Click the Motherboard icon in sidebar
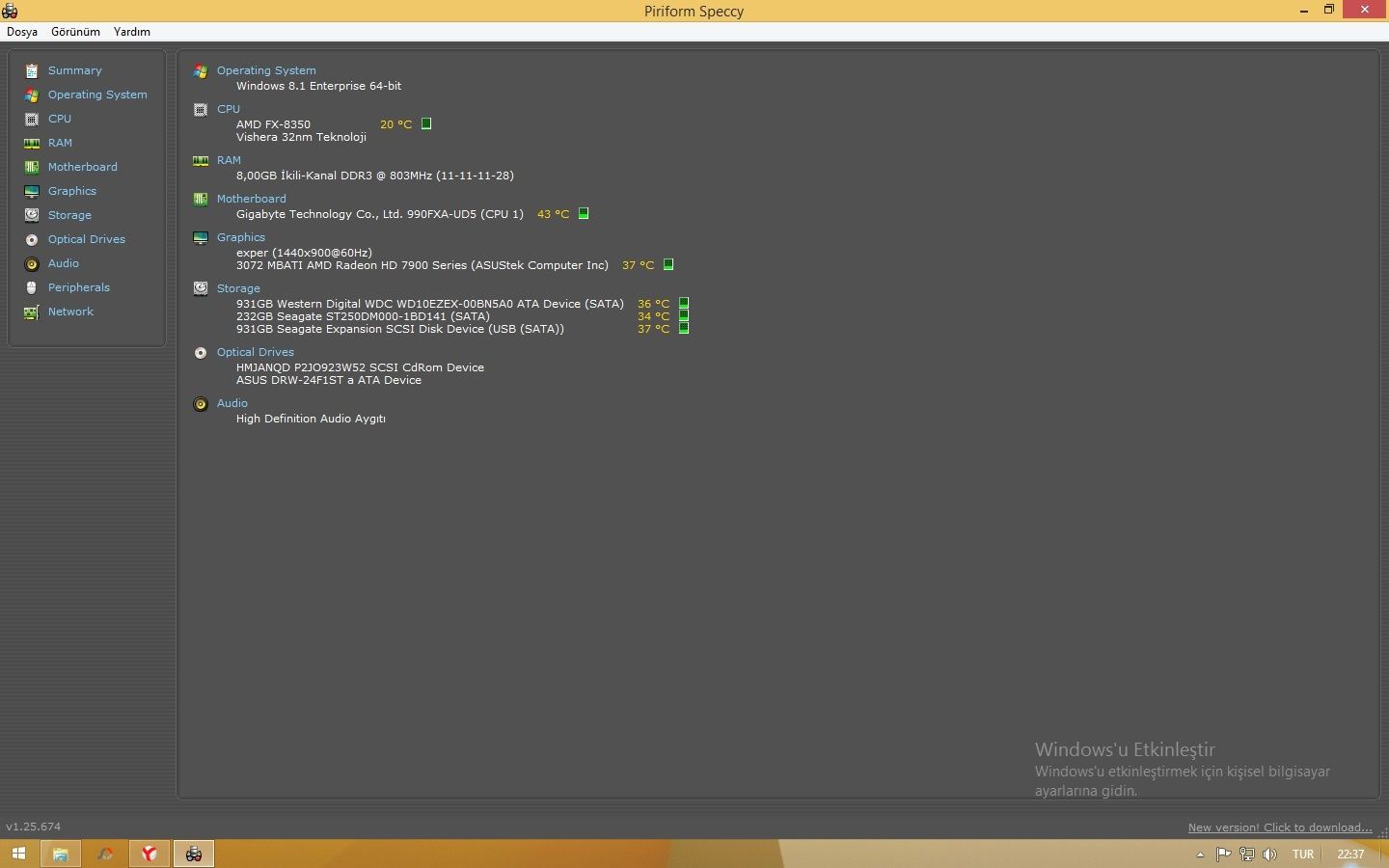The image size is (1389, 868). [32, 167]
